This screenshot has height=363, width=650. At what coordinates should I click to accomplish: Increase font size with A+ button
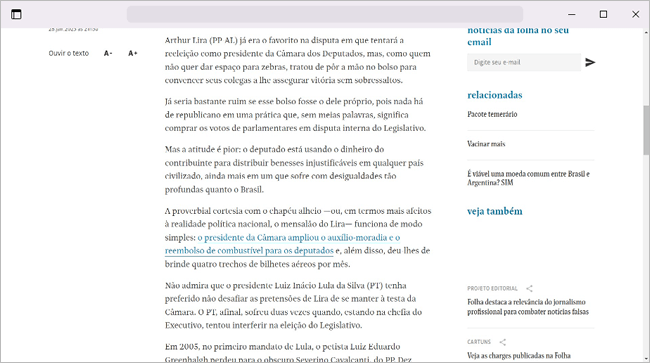(x=132, y=53)
